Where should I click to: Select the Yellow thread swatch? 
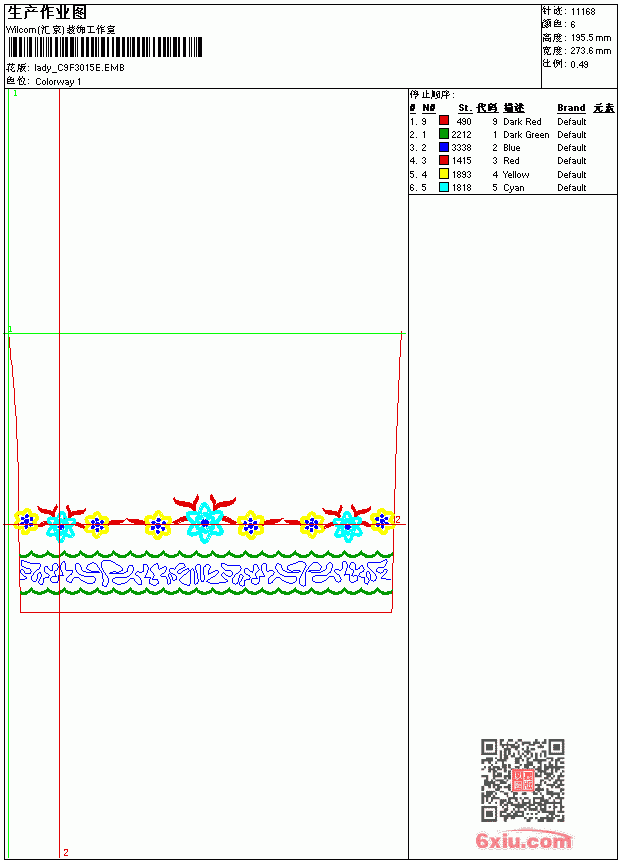444,173
